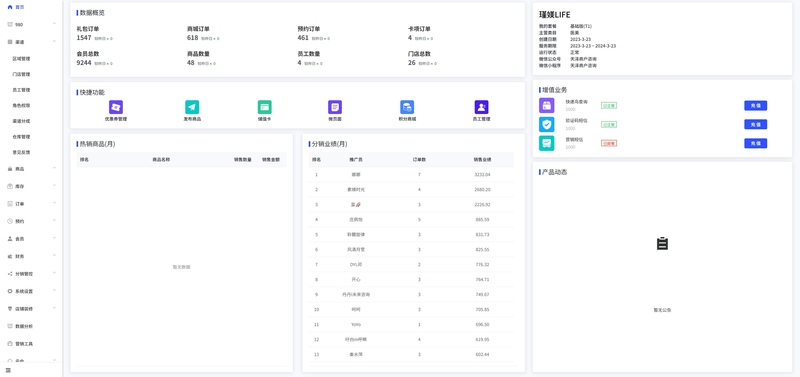This screenshot has width=800, height=377.
Task: Click 充值 button for 快递鸟查询
Action: pyautogui.click(x=755, y=106)
